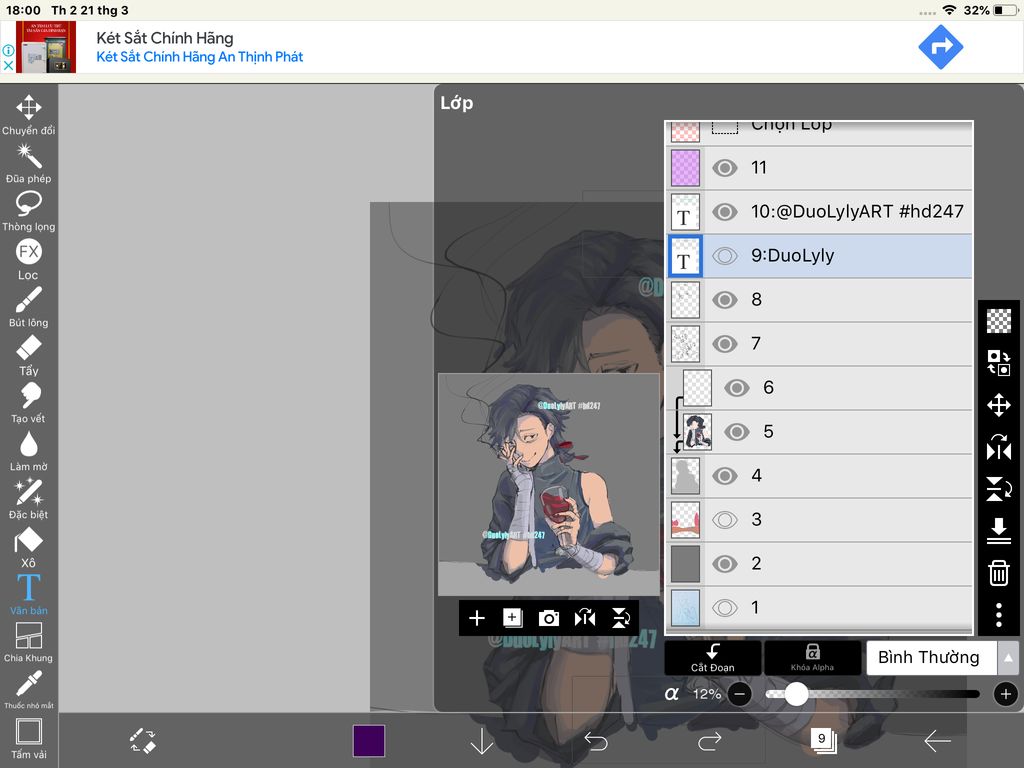Toggle visibility of layer 10:@DuoLylyART #hd247
The image size is (1024, 768).
click(725, 212)
